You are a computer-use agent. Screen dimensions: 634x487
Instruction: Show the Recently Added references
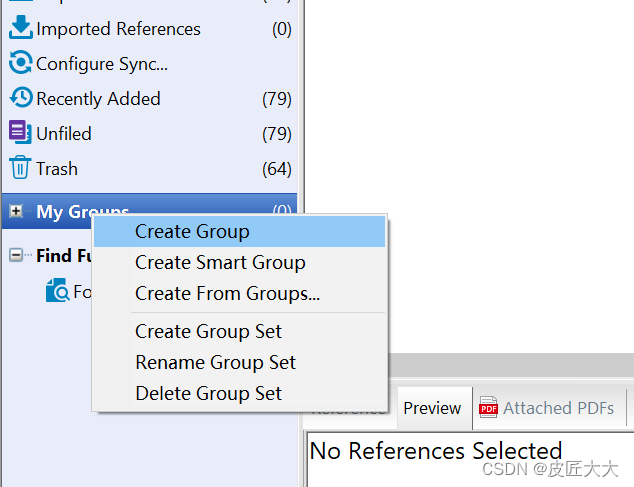[x=98, y=99]
